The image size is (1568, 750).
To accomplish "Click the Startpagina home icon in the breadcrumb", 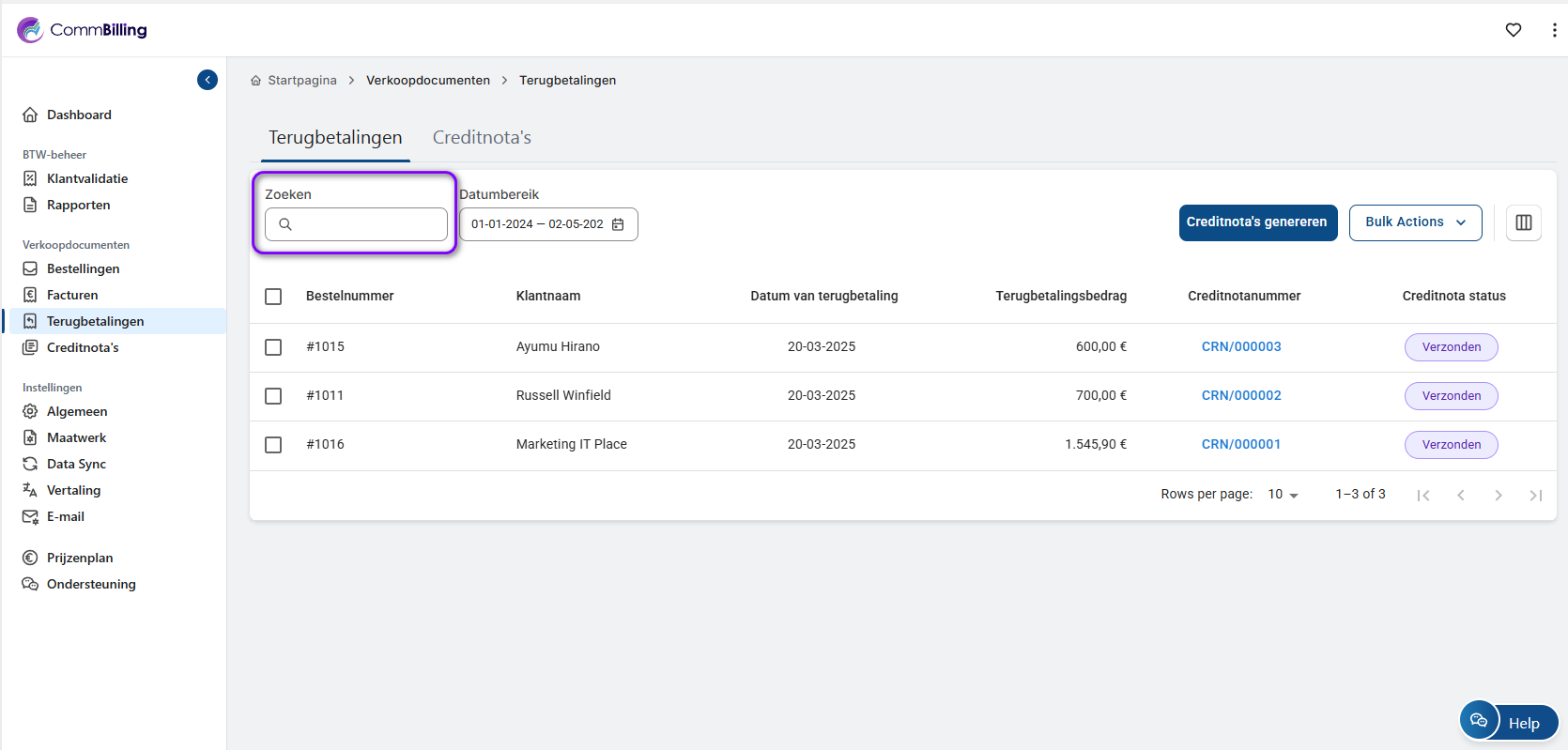I will click(255, 81).
